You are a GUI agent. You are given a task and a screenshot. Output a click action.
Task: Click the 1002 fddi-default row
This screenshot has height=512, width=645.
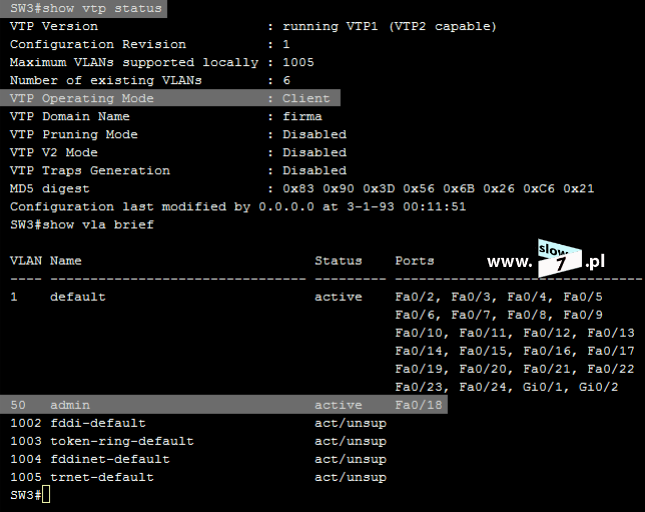(198, 423)
